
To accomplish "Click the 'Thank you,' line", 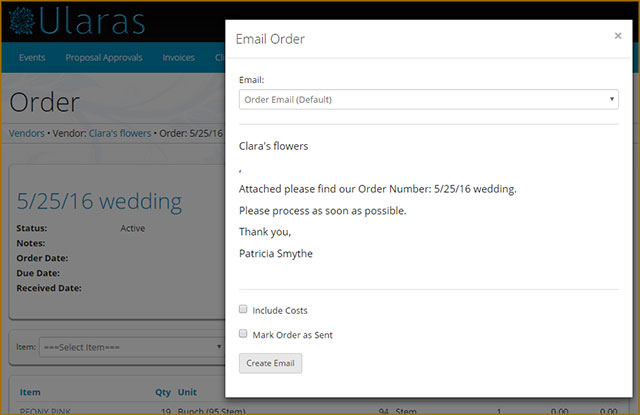I will [x=265, y=232].
